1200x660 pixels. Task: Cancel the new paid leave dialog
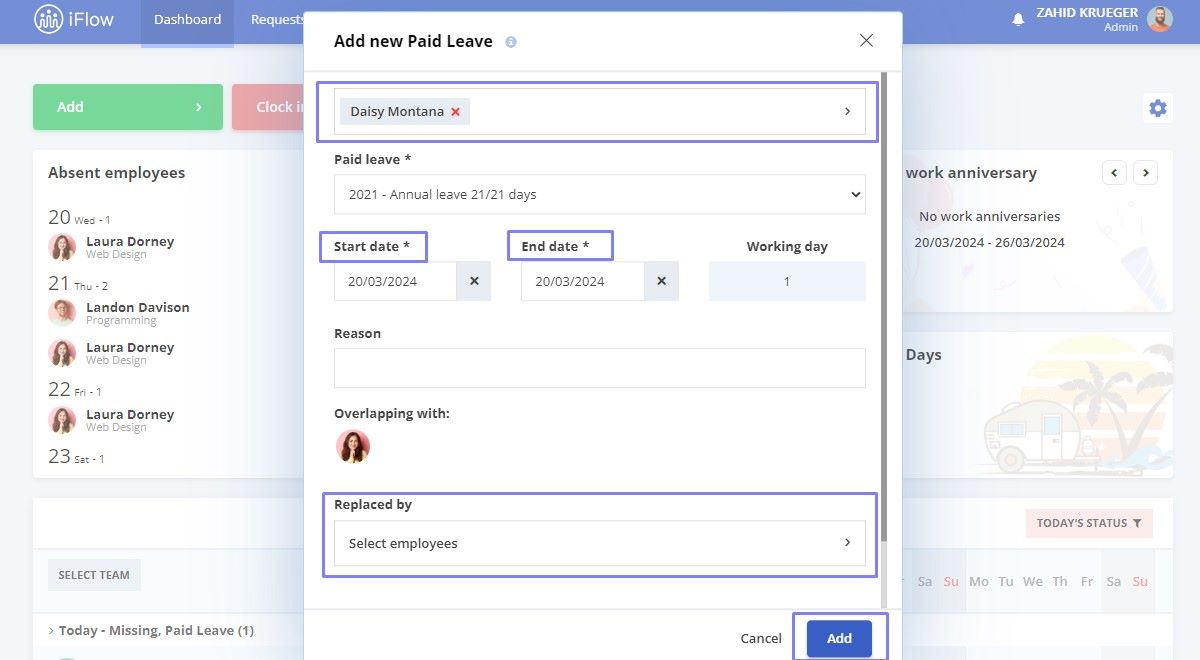(x=761, y=638)
